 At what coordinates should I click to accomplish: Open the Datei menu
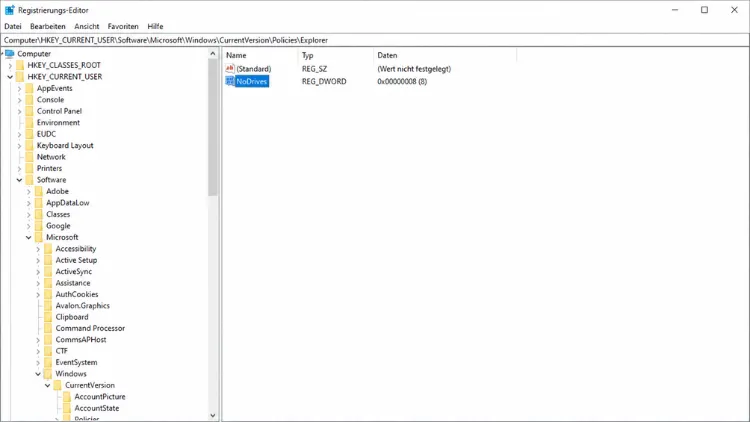pos(13,26)
